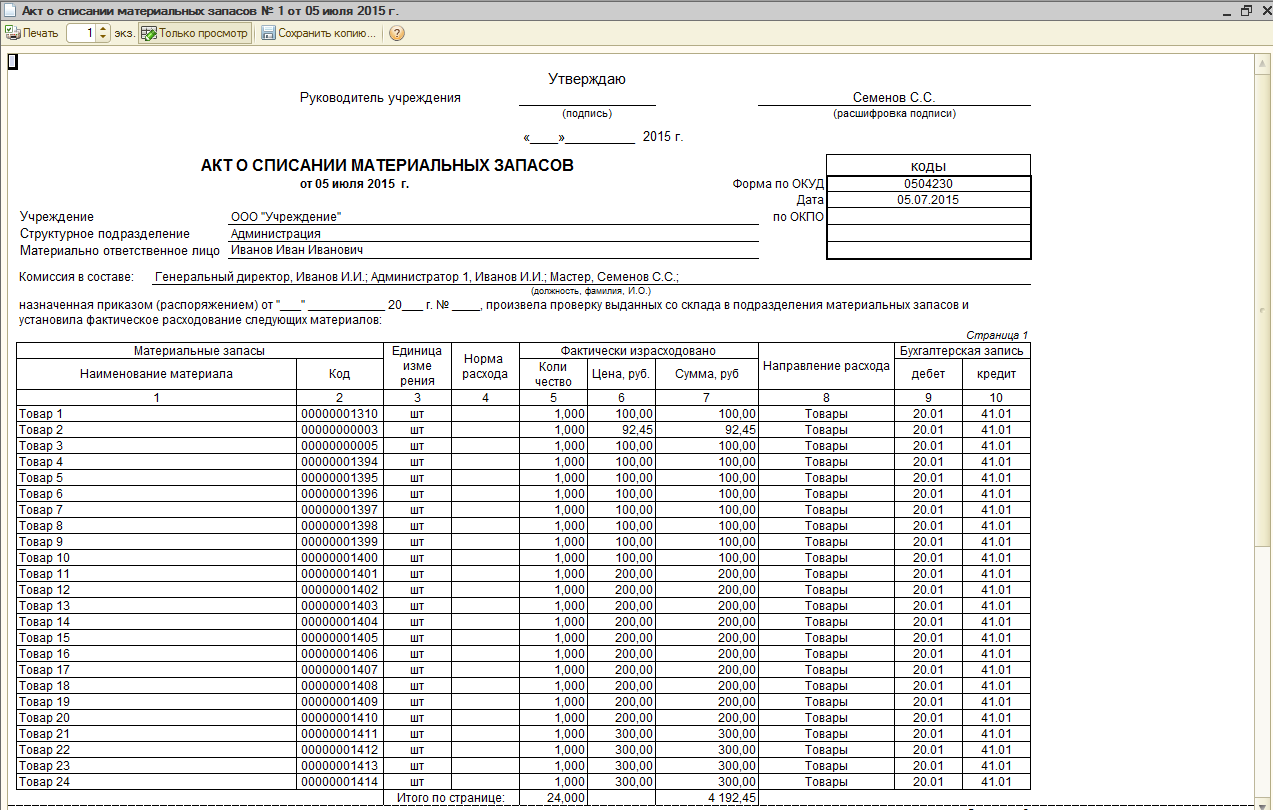Viewport: 1273px width, 810px height.
Task: Click the Норма расхода column header
Action: [485, 366]
